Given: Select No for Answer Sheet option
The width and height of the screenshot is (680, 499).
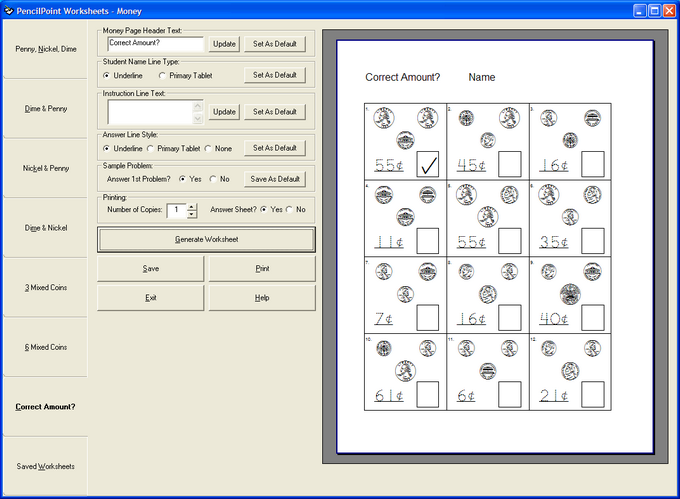Looking at the screenshot, I should tap(289, 210).
